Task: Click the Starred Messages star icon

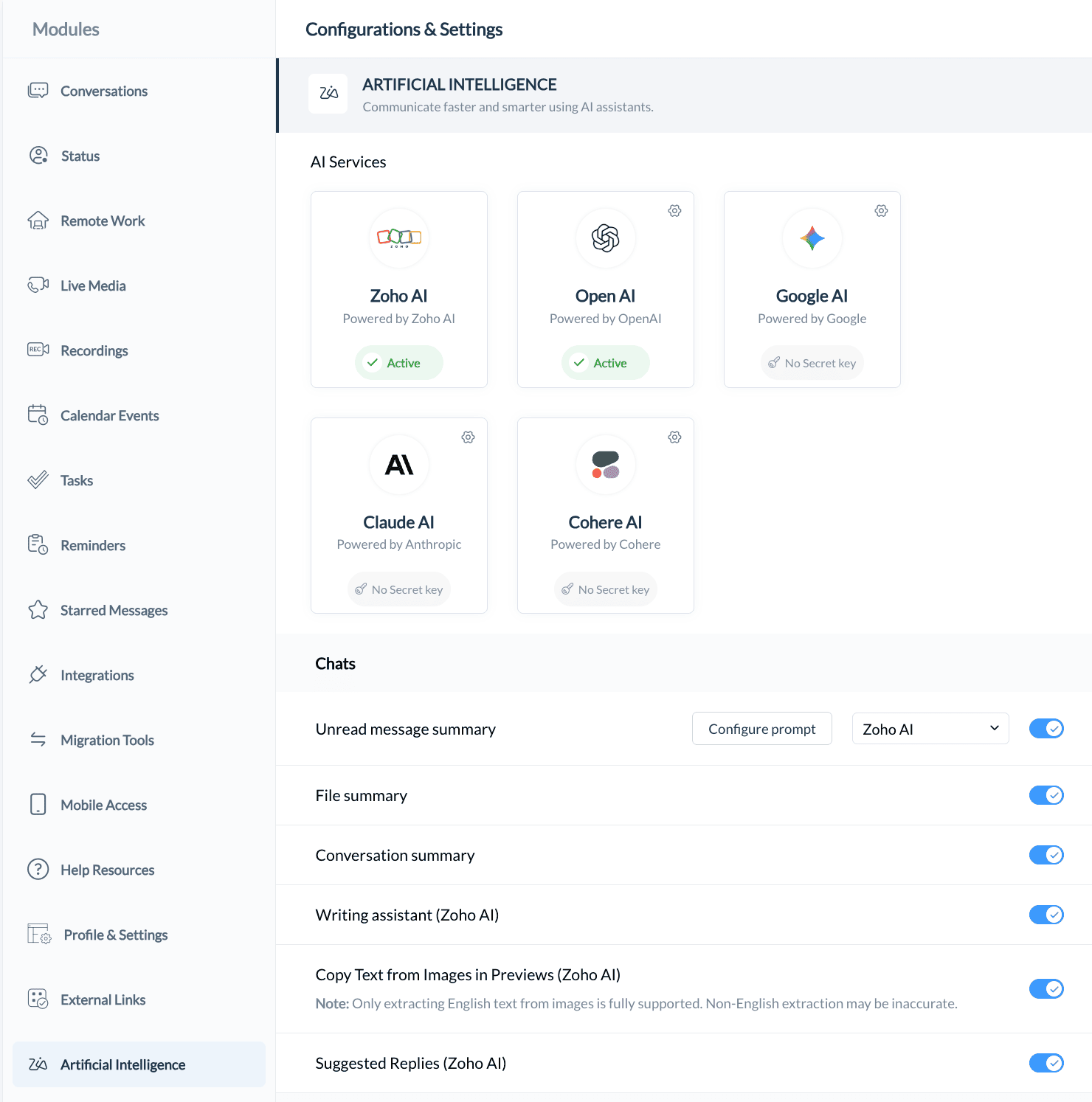Action: pos(38,610)
